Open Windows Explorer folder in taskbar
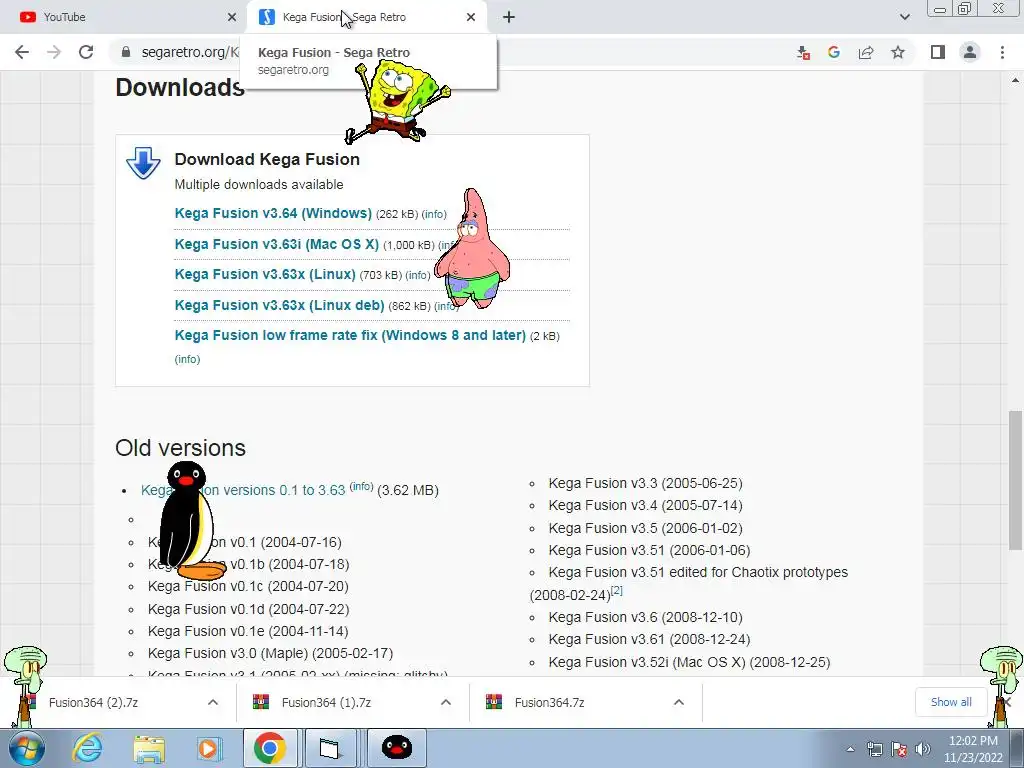The width and height of the screenshot is (1024, 768). (x=149, y=748)
